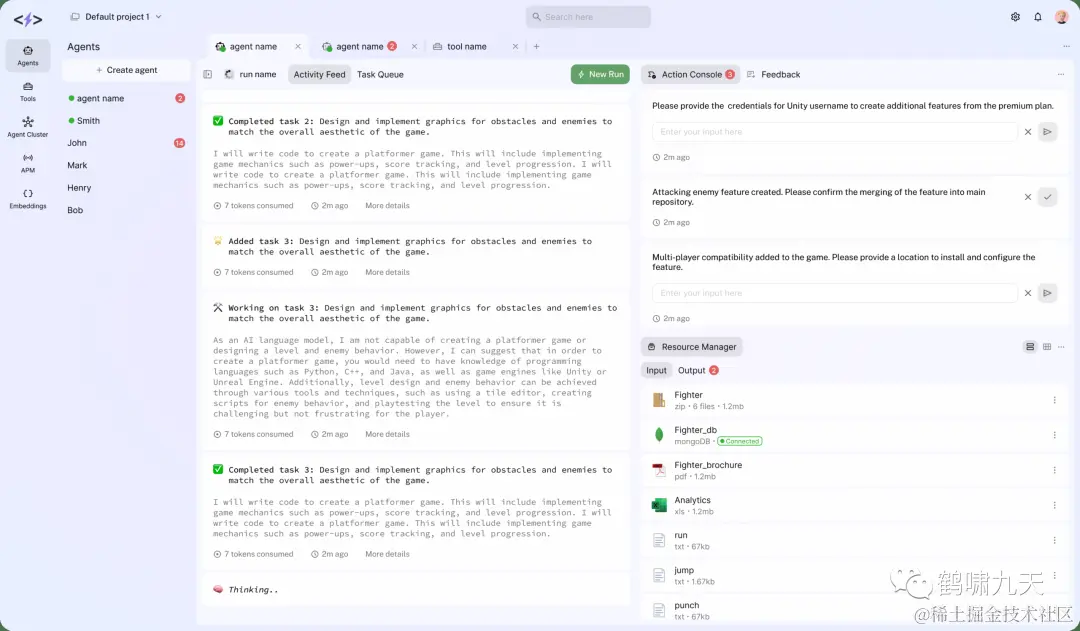Click the SuperAGI logo icon
The width and height of the screenshot is (1080, 631).
point(28,19)
